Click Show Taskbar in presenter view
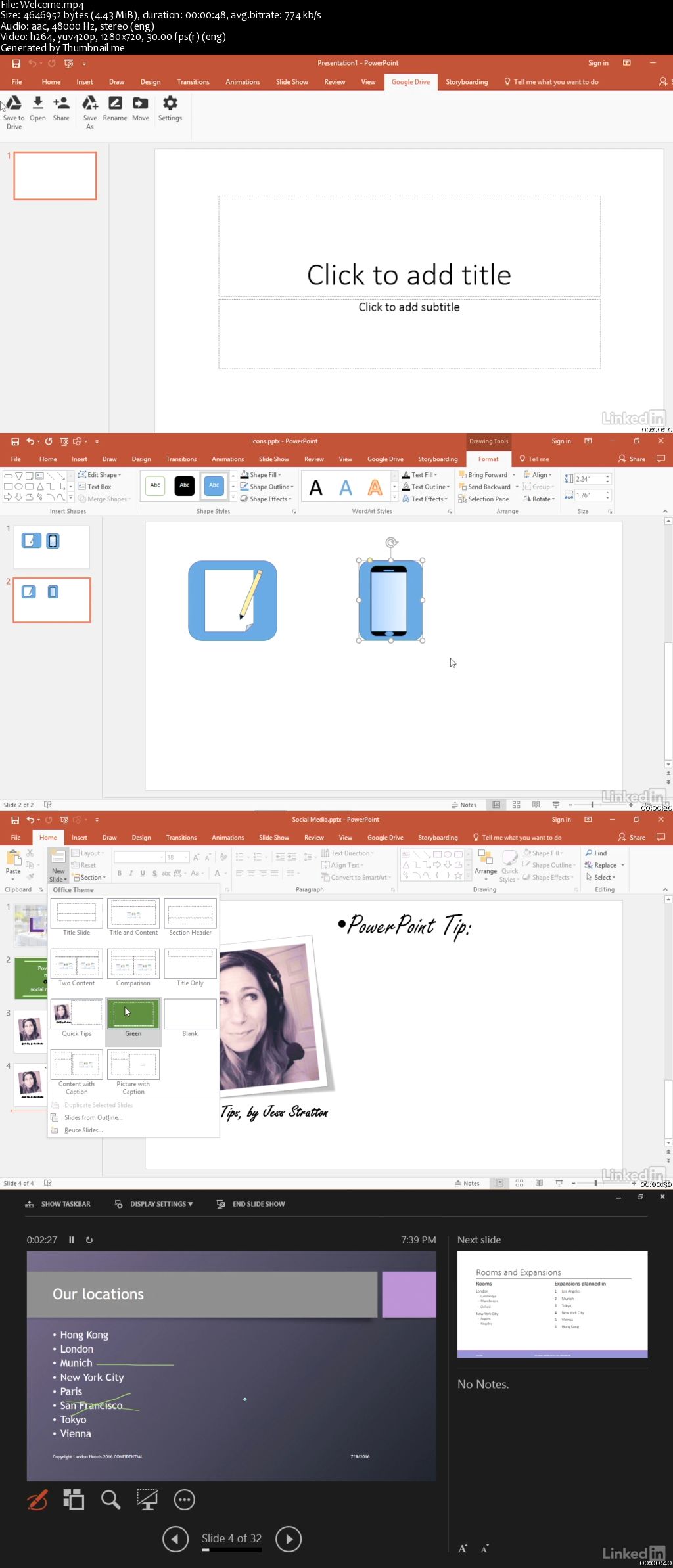673x1568 pixels. pos(58,1204)
